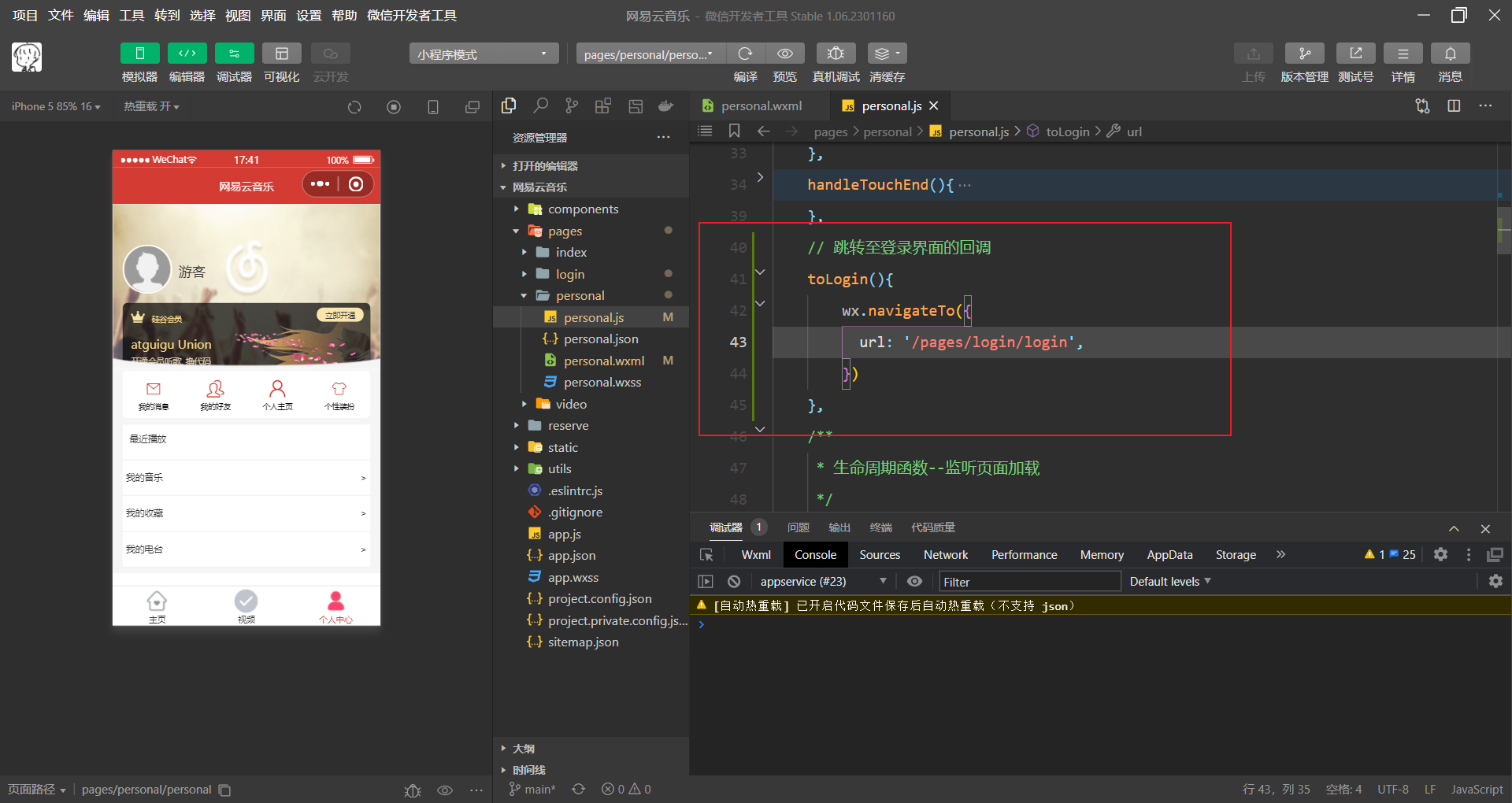Image resolution: width=1512 pixels, height=803 pixels.
Task: Click the go back arrow in editor
Action: 763,131
